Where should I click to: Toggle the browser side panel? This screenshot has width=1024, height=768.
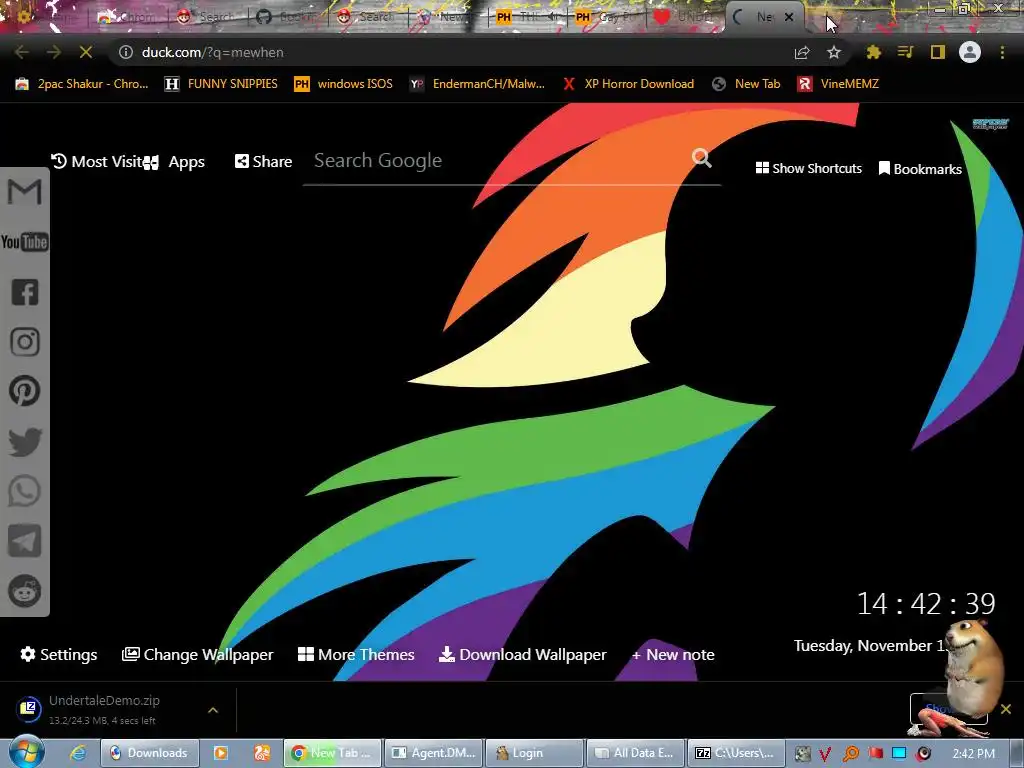[x=938, y=52]
